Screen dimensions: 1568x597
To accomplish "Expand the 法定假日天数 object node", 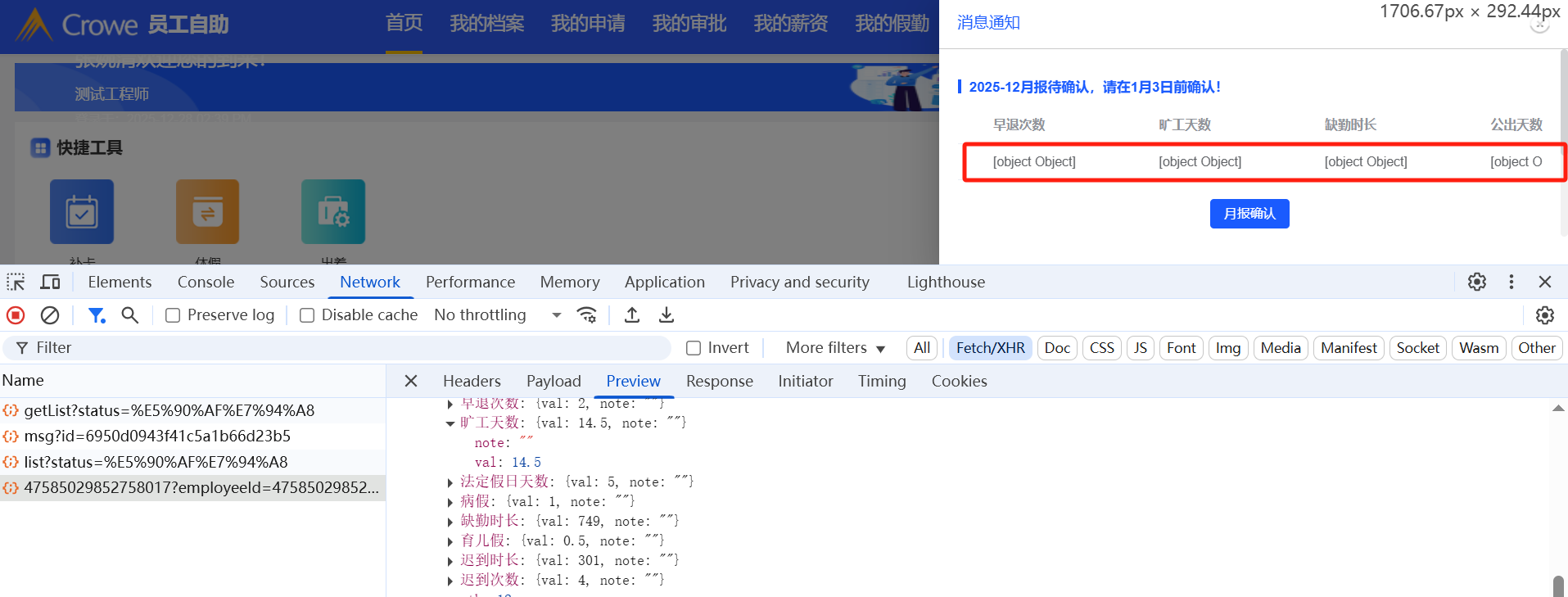I will 450,482.
